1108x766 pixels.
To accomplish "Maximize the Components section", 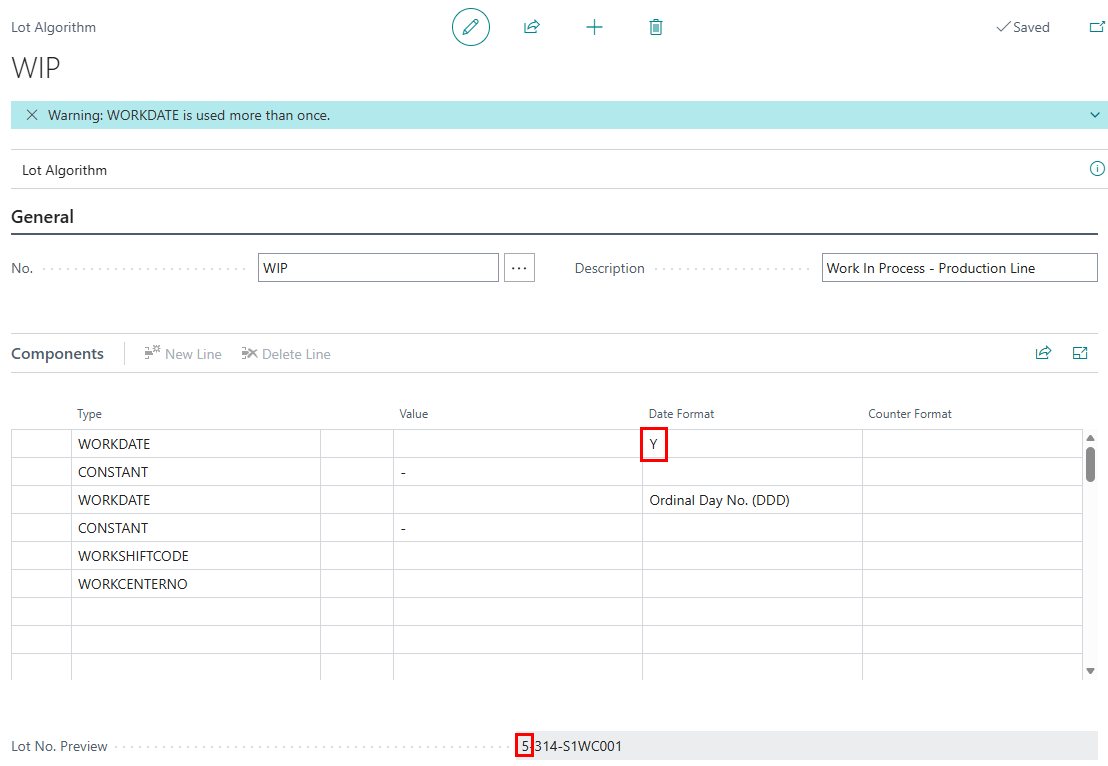I will tap(1080, 353).
